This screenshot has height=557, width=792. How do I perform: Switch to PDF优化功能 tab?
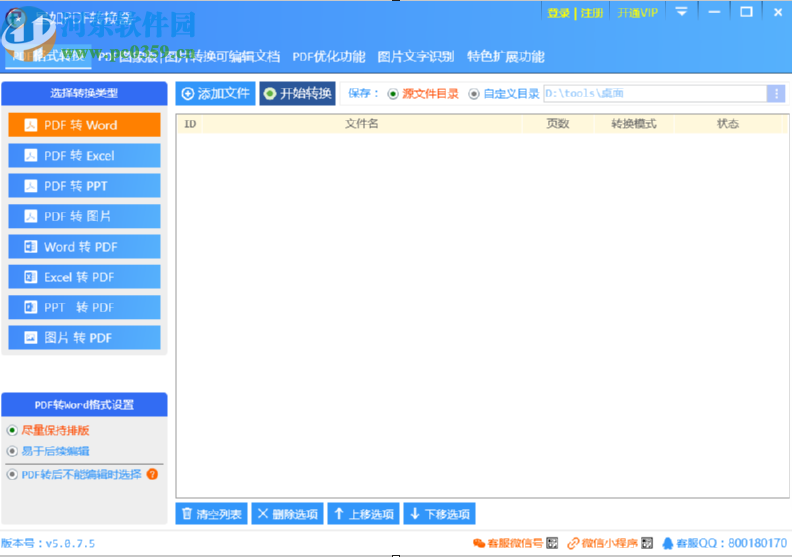pos(328,57)
